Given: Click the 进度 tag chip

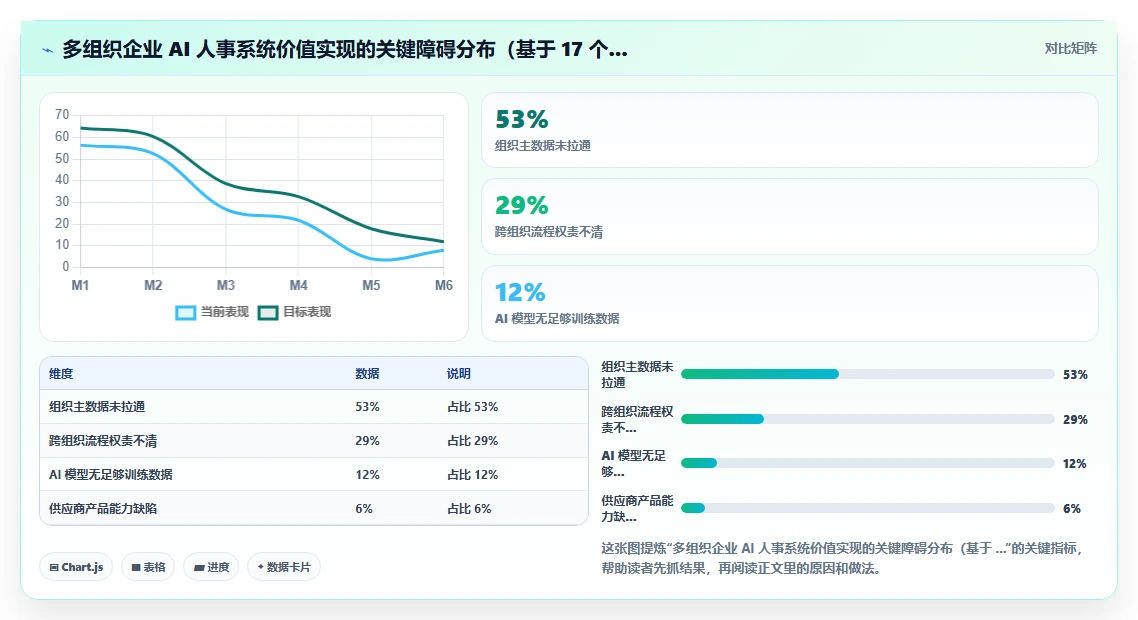Looking at the screenshot, I should (x=211, y=567).
